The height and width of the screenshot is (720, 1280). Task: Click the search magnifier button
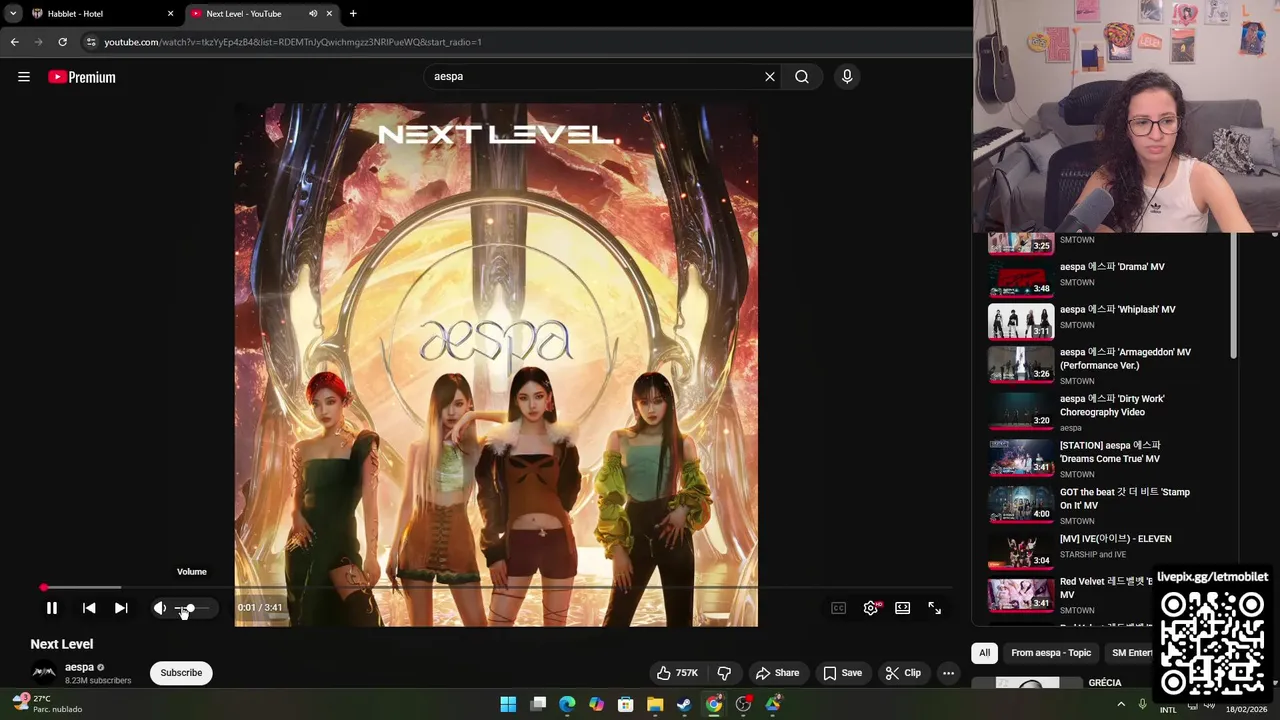[x=802, y=77]
